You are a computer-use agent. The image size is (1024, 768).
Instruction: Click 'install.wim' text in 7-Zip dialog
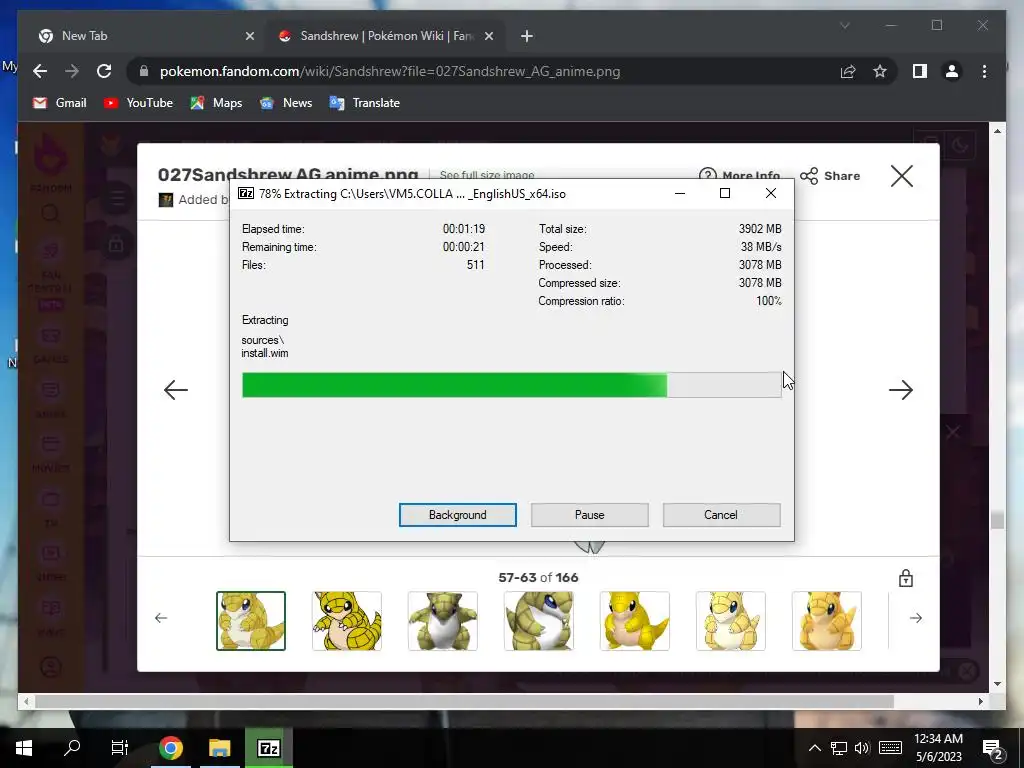(x=264, y=353)
